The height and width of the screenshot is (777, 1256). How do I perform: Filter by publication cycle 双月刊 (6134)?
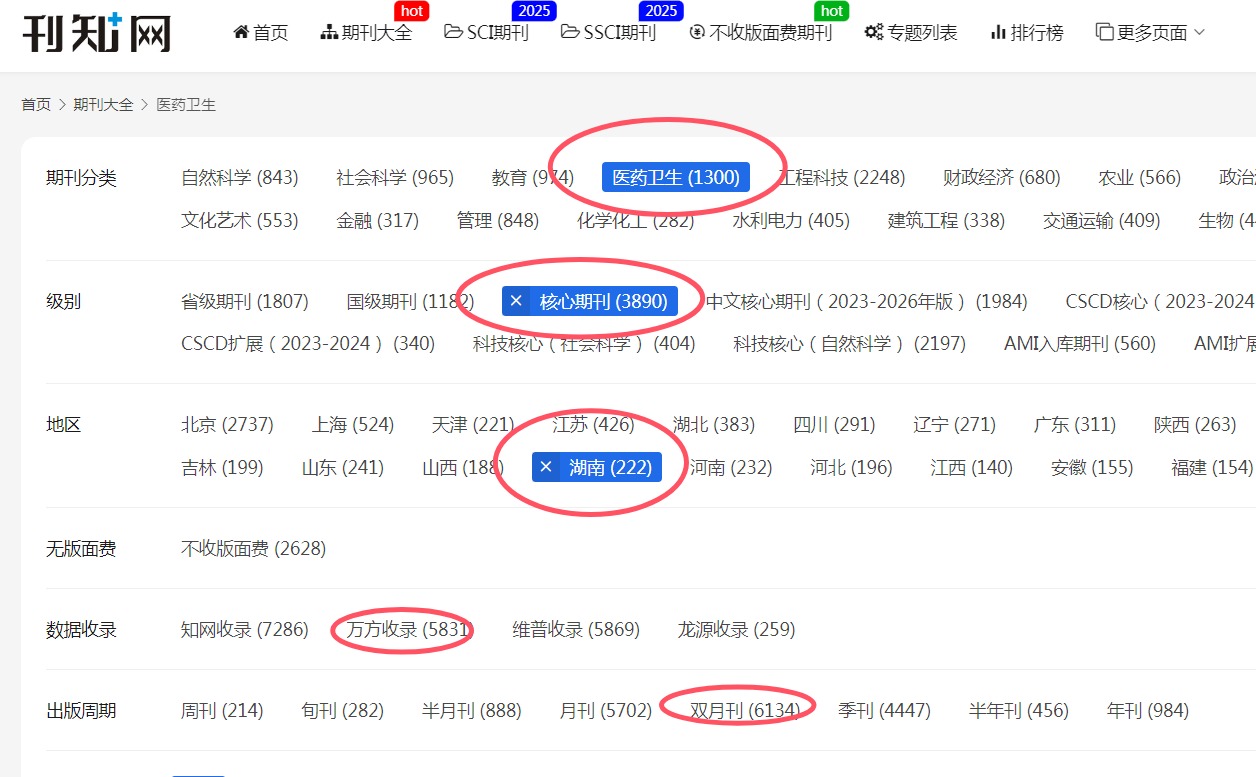coord(745,710)
